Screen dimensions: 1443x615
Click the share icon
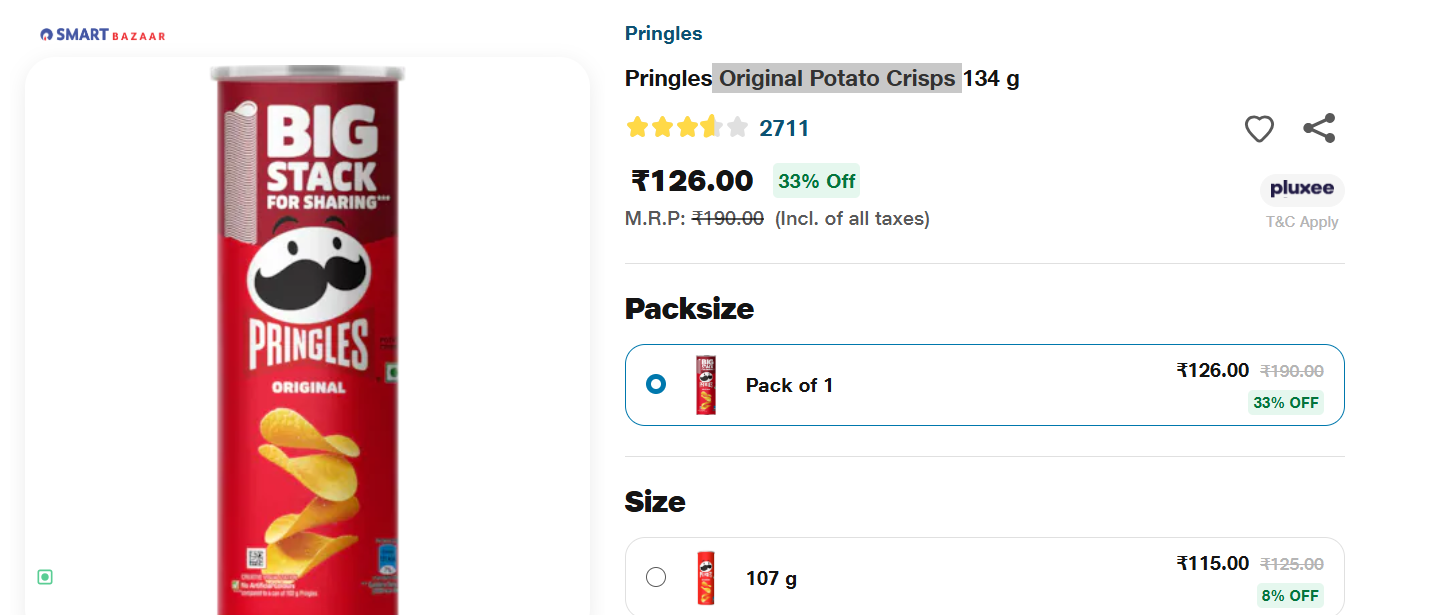1319,128
